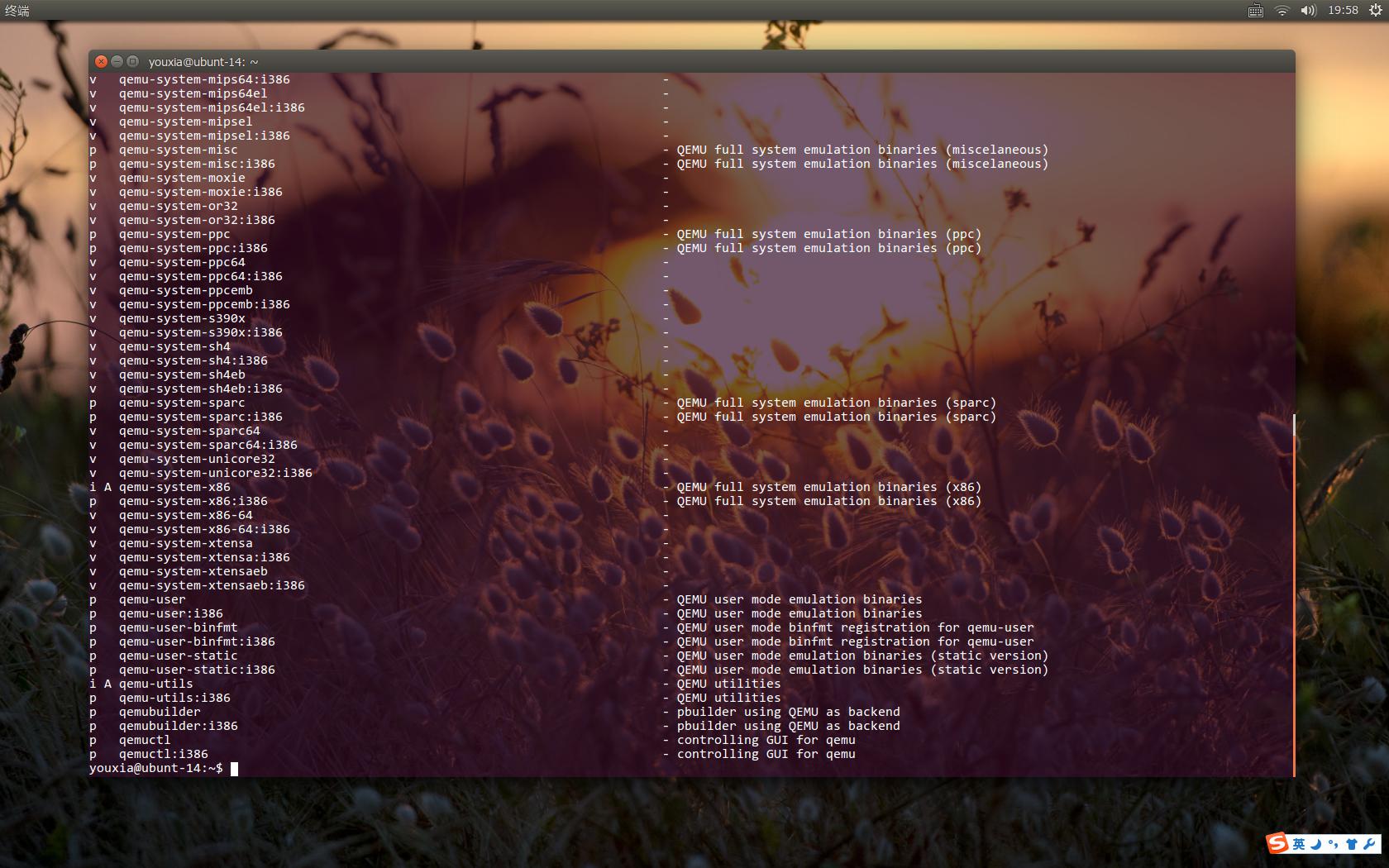Click the qemu-user-static line in the output
The image size is (1389, 868).
[x=179, y=656]
